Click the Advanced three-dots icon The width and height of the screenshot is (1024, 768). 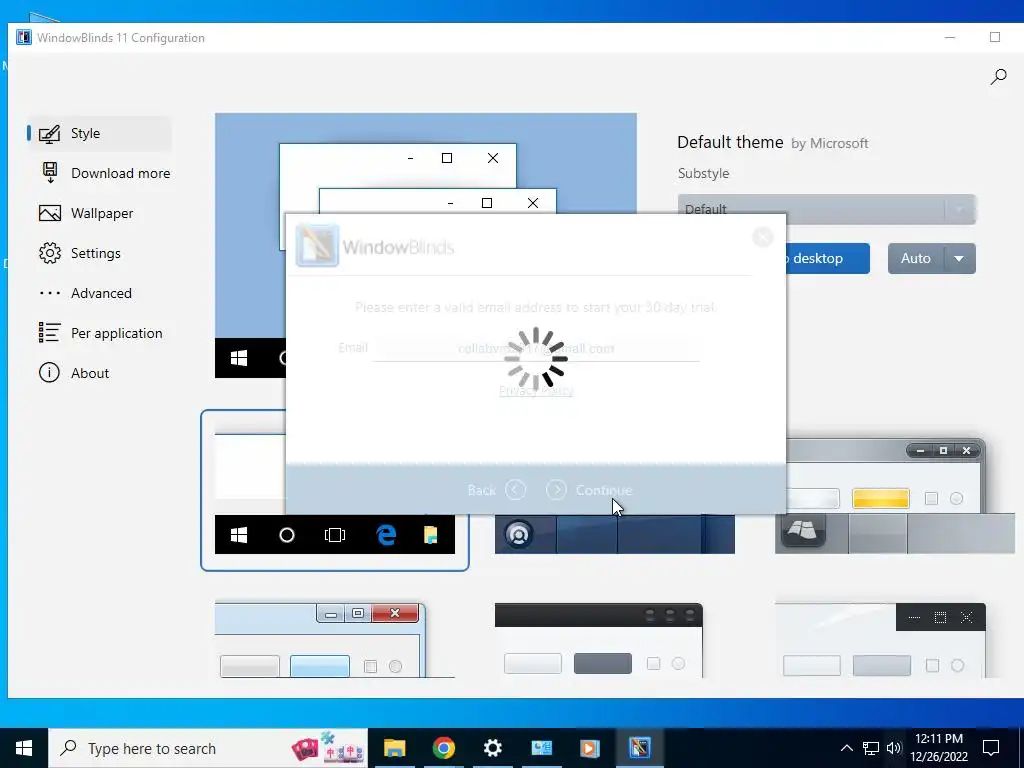[x=50, y=293]
